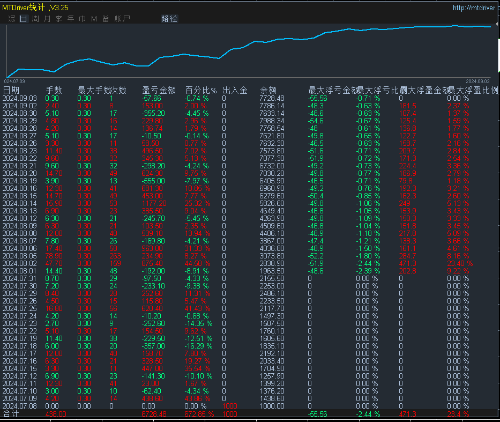The width and height of the screenshot is (500, 422).
Task: Click the 百分比% column header
Action: (x=201, y=90)
